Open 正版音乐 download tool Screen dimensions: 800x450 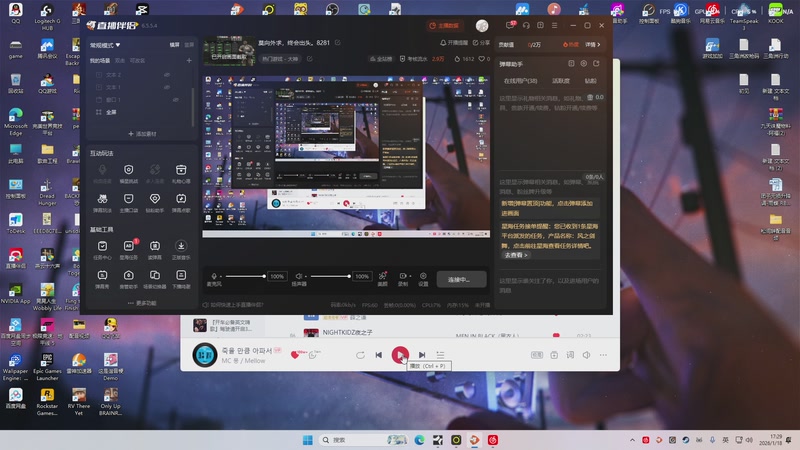point(181,249)
